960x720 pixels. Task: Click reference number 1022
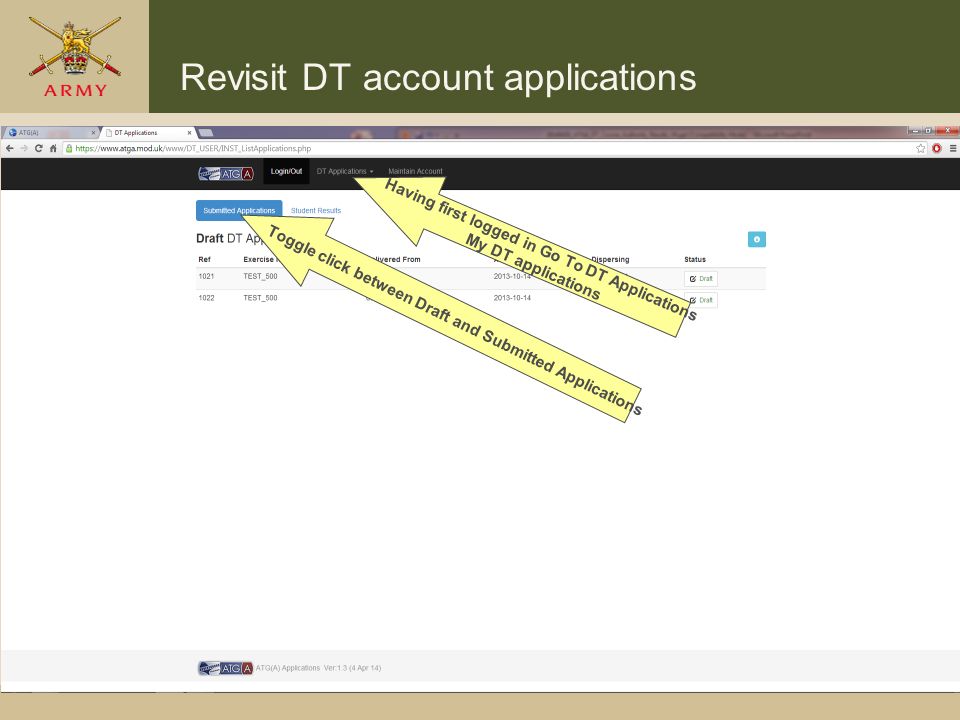coord(206,298)
